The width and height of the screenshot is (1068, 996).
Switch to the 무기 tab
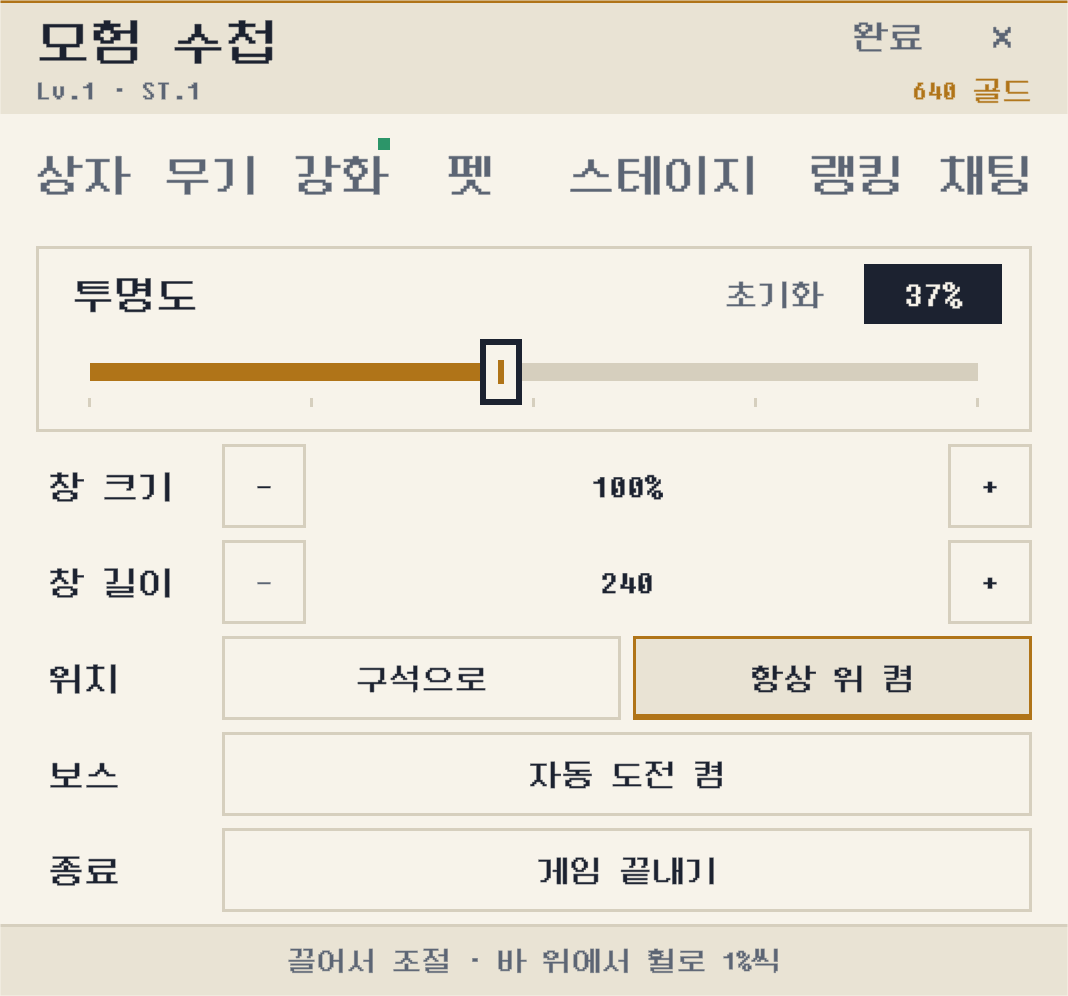click(211, 175)
